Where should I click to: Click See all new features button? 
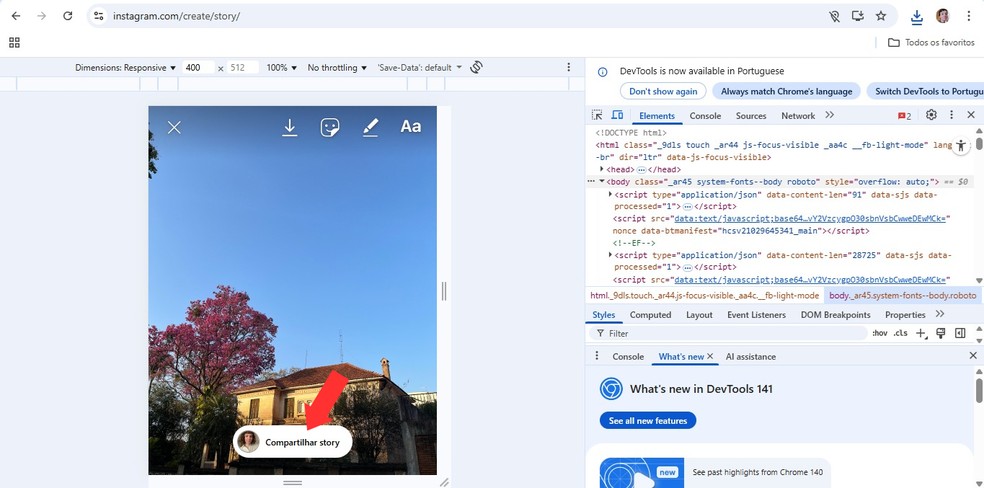pyautogui.click(x=648, y=421)
